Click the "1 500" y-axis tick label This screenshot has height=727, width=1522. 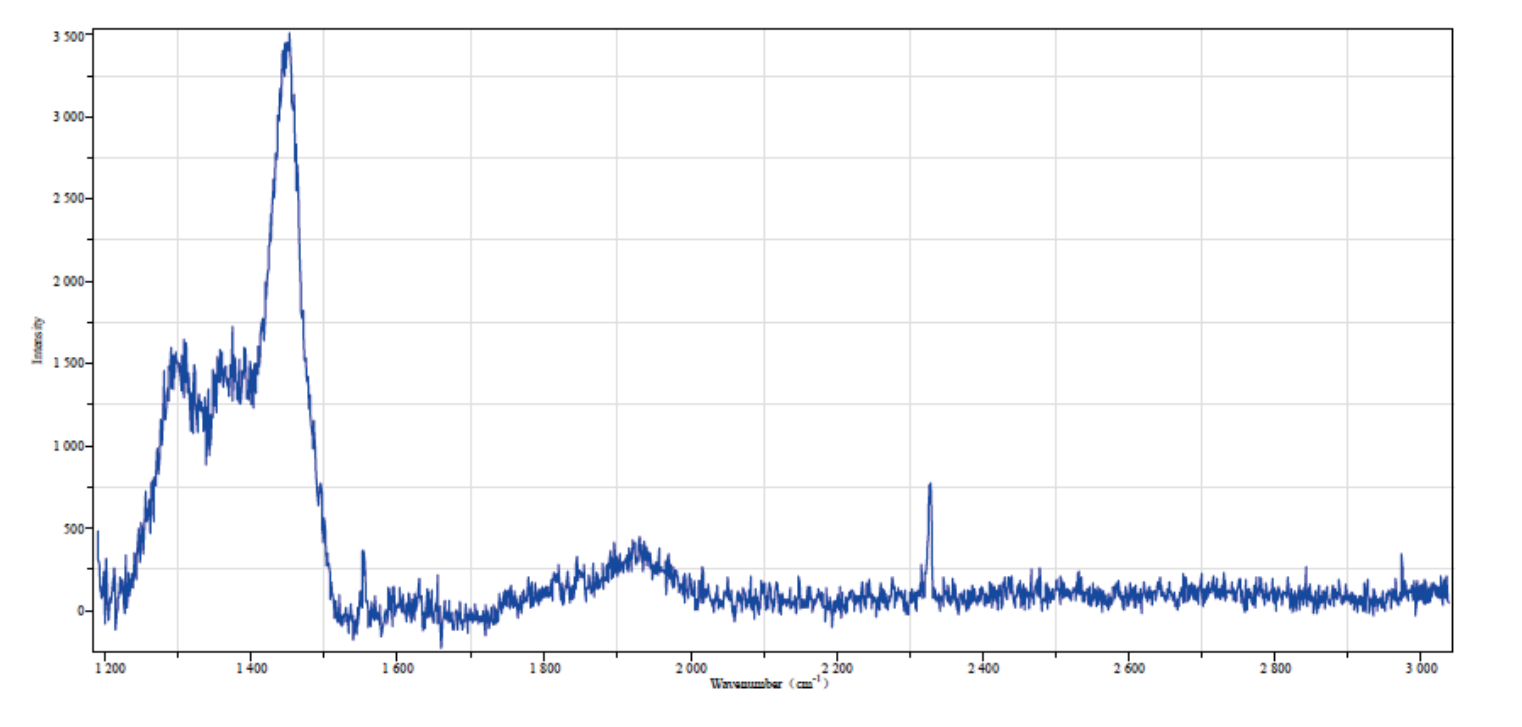[x=66, y=364]
